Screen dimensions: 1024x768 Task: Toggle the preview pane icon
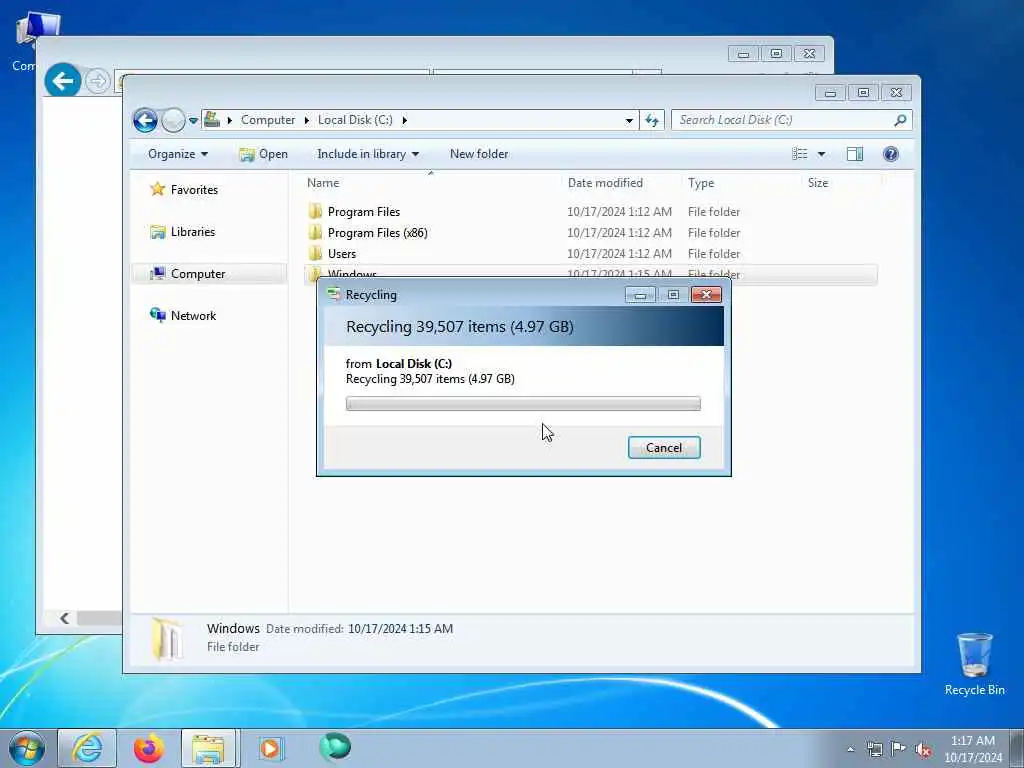[x=855, y=154]
